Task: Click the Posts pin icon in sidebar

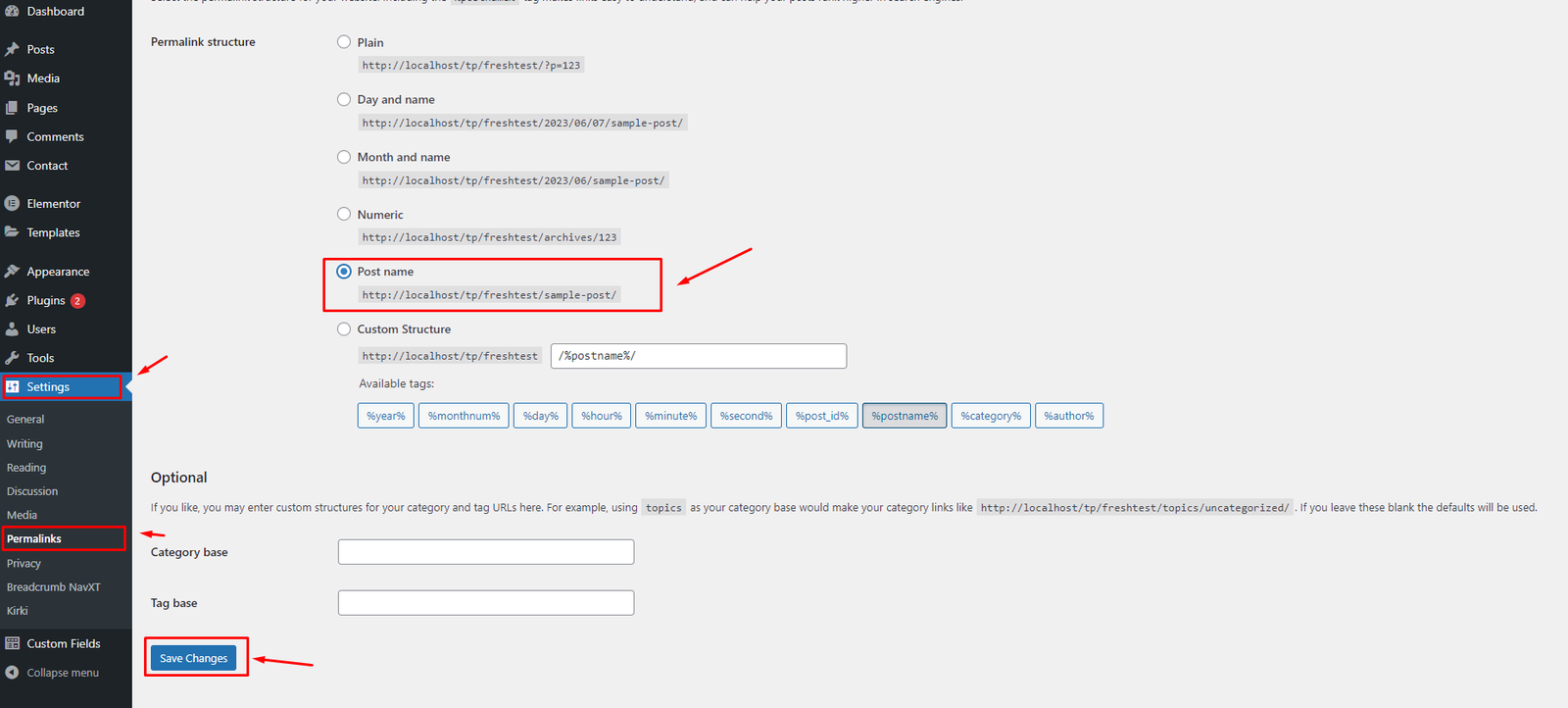Action: coord(13,49)
